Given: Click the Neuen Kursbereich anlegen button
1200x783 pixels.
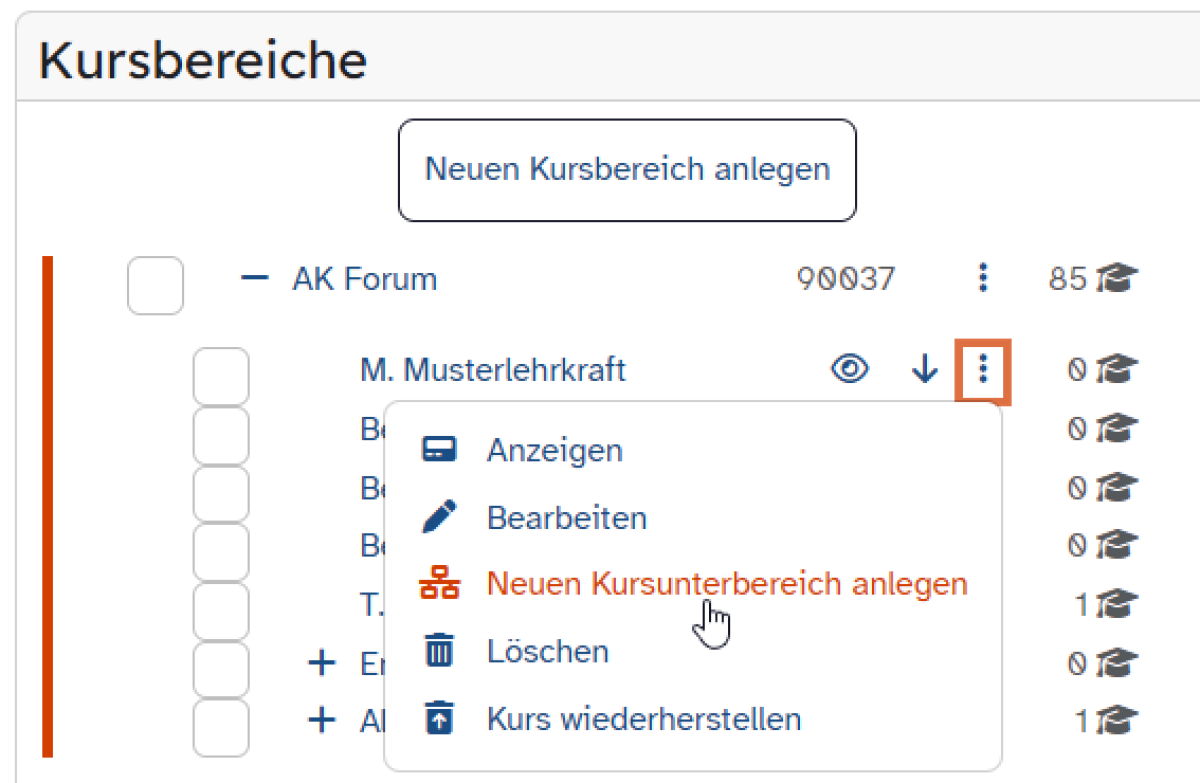Looking at the screenshot, I should (x=627, y=169).
